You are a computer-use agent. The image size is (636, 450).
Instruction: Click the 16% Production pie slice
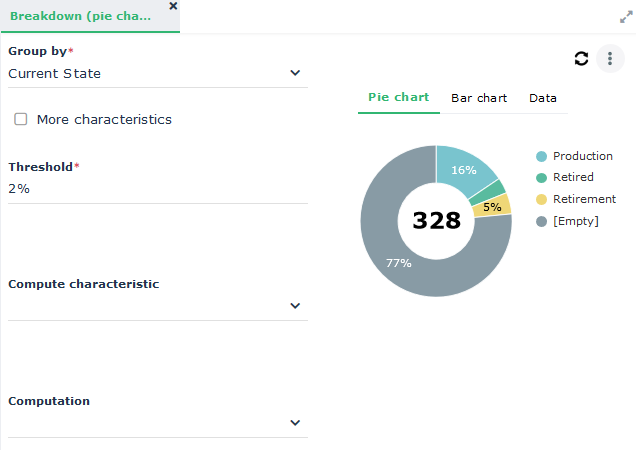tap(466, 170)
